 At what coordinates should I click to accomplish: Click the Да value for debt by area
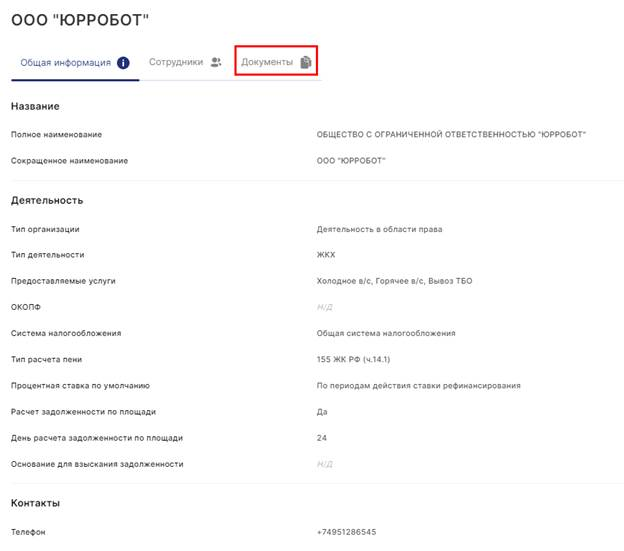[322, 412]
